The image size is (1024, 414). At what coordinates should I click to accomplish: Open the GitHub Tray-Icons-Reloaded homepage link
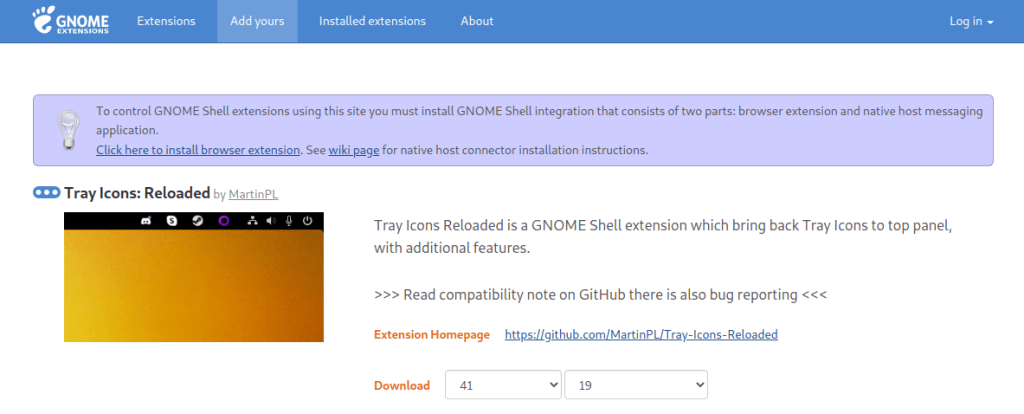(x=641, y=334)
